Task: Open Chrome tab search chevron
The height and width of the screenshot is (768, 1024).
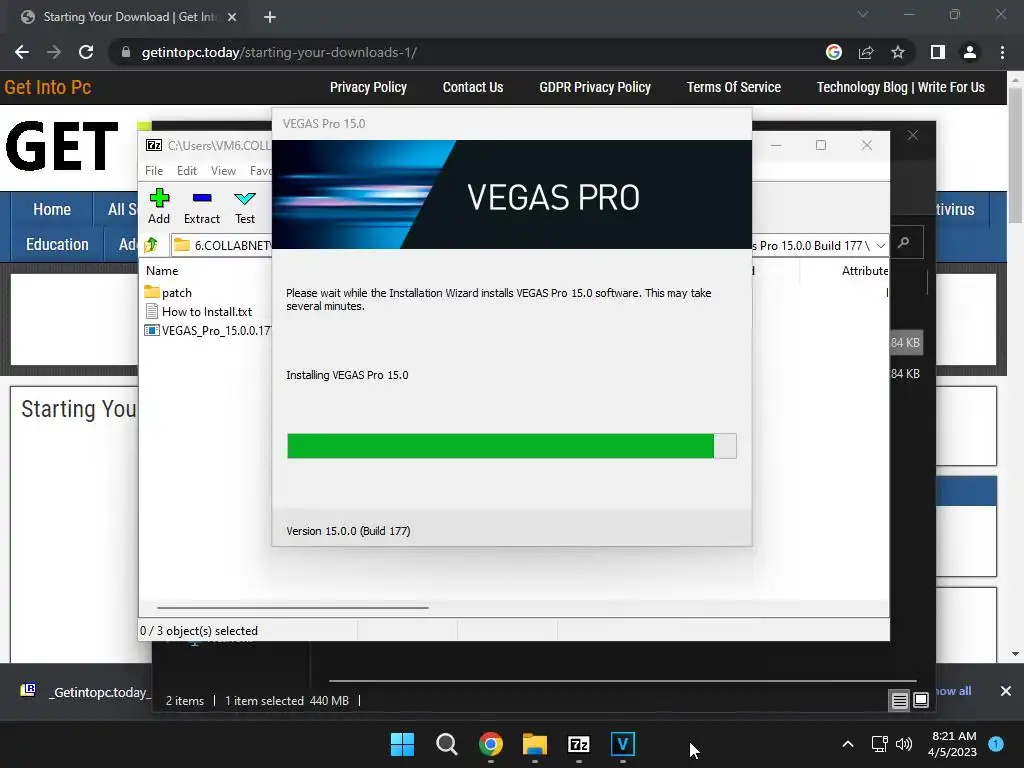Action: coord(863,14)
